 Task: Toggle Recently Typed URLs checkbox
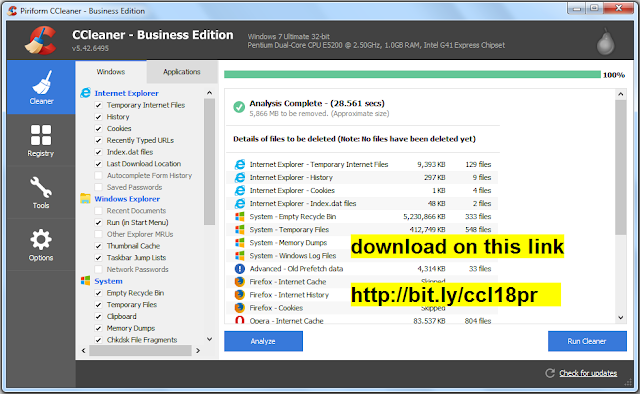click(98, 140)
